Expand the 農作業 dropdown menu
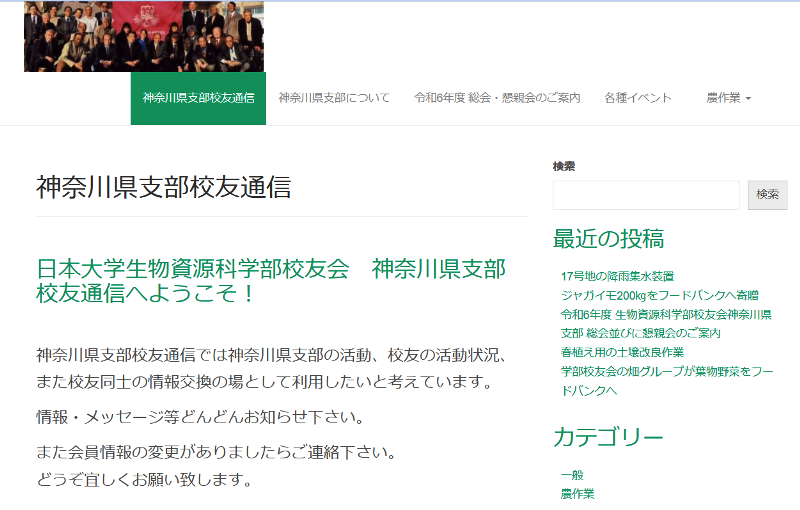The height and width of the screenshot is (510, 800). (729, 98)
